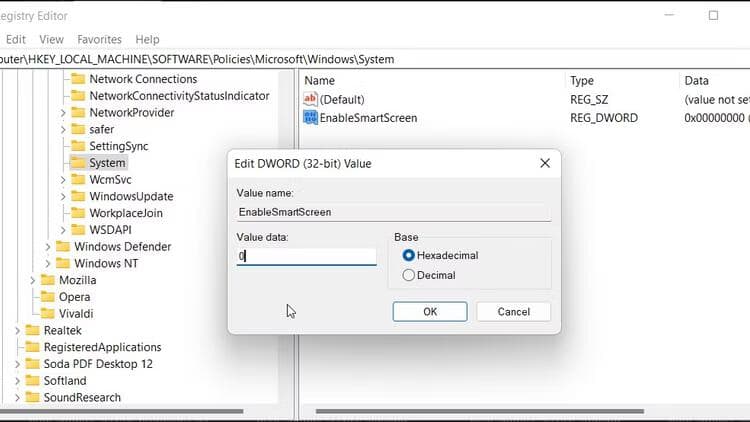Screen dimensions: 750x422
Task: Open the Favorites menu
Action: click(x=99, y=39)
